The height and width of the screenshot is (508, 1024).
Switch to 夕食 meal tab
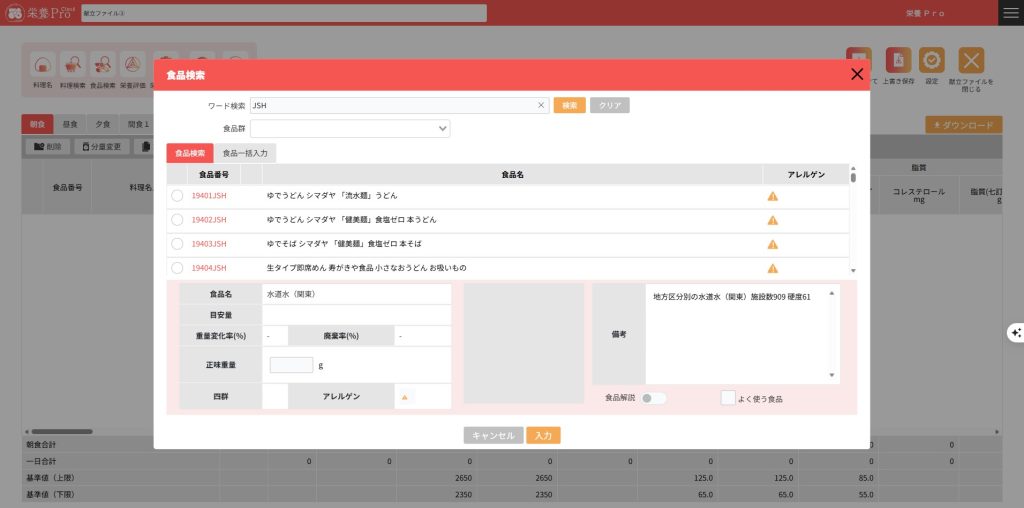click(x=103, y=124)
